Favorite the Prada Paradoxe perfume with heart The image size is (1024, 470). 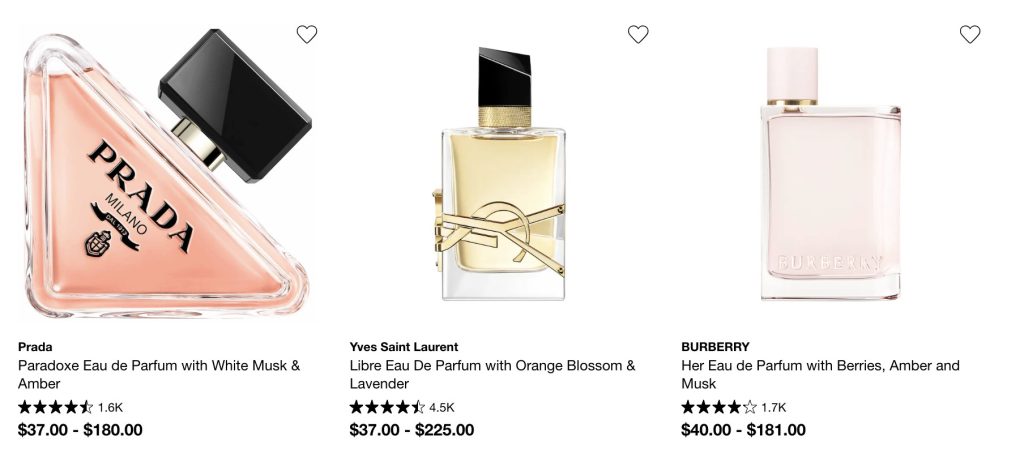[x=307, y=34]
